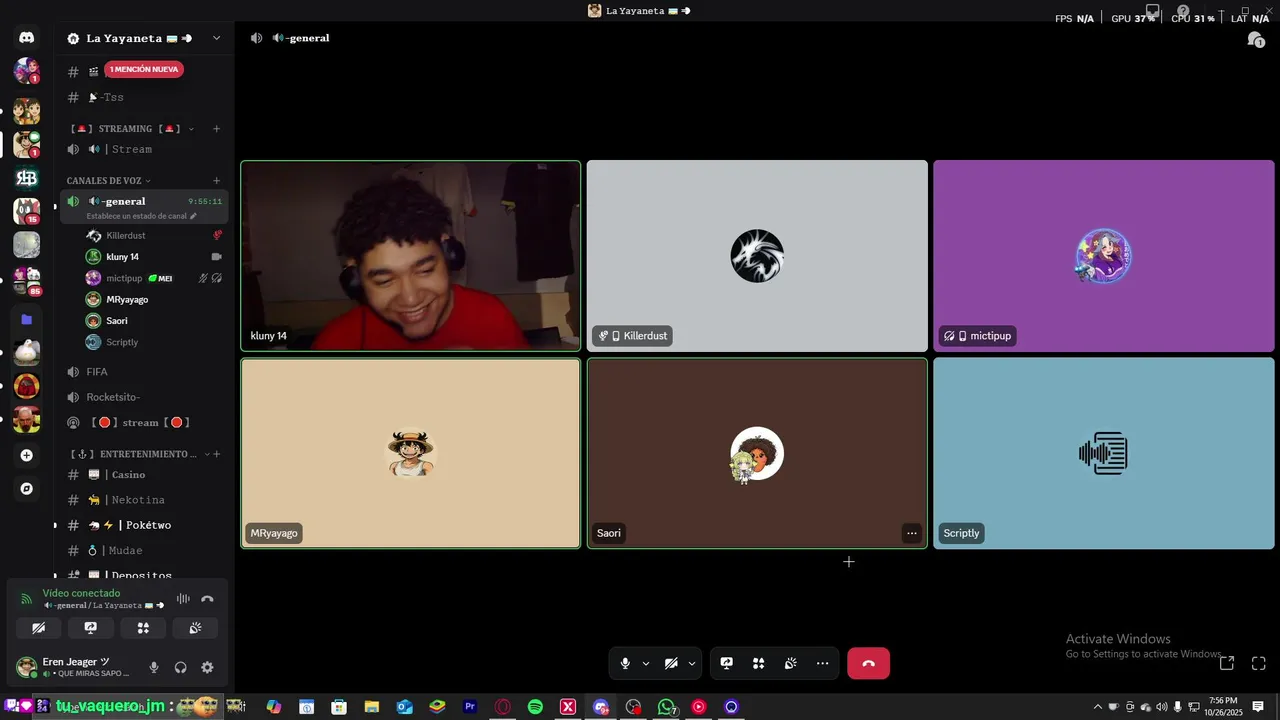This screenshot has height=720, width=1280.
Task: Click Eren Jeager user avatar
Action: point(27,667)
